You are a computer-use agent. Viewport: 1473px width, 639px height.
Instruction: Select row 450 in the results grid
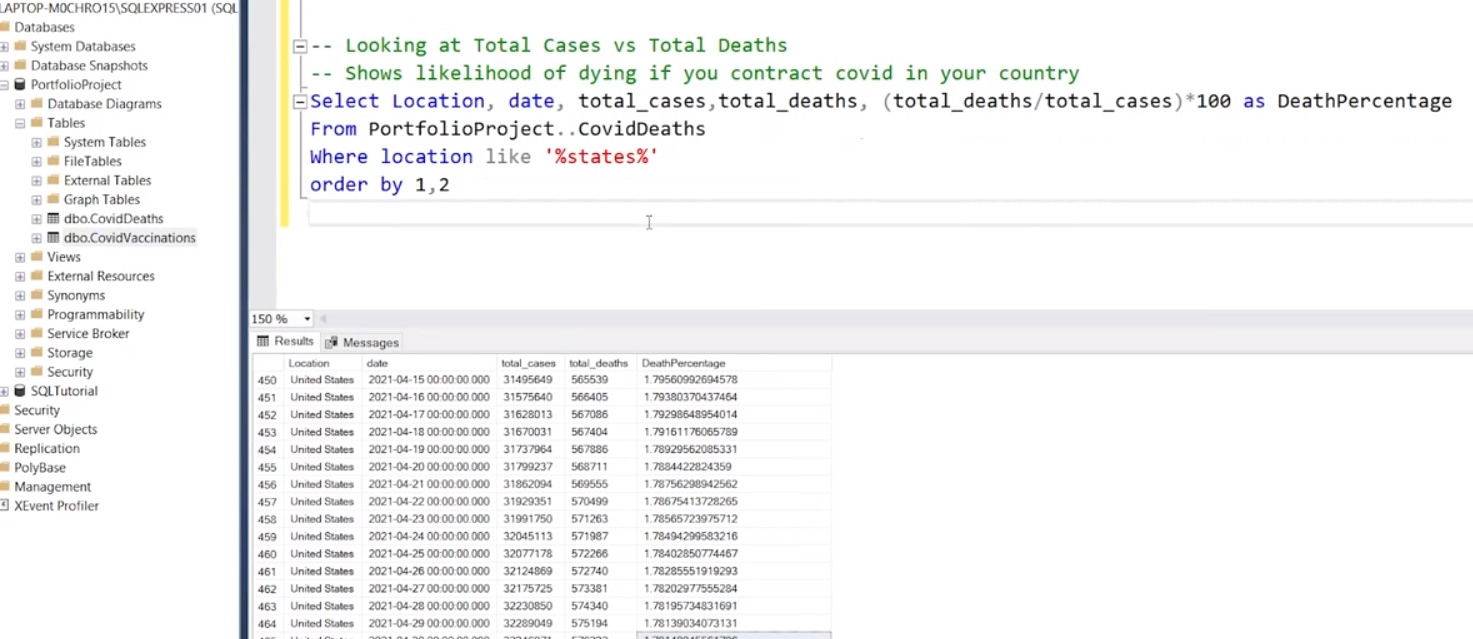coord(266,379)
